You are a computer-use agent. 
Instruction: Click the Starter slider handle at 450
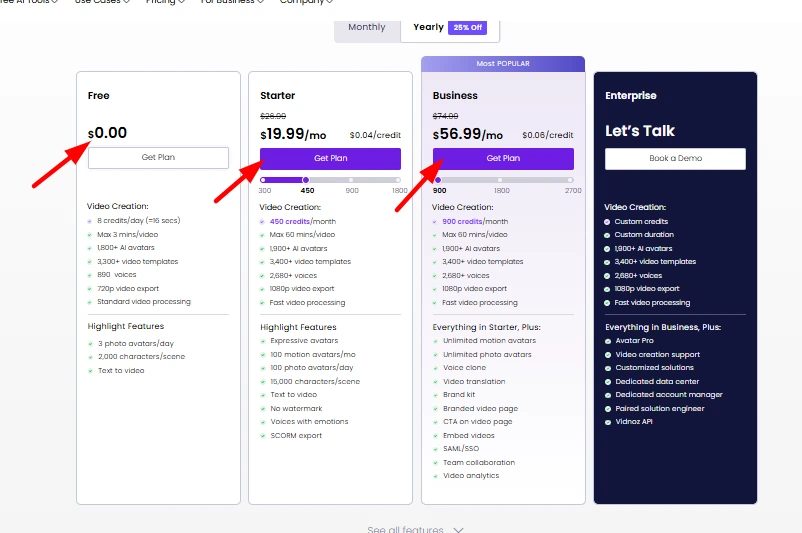306,180
